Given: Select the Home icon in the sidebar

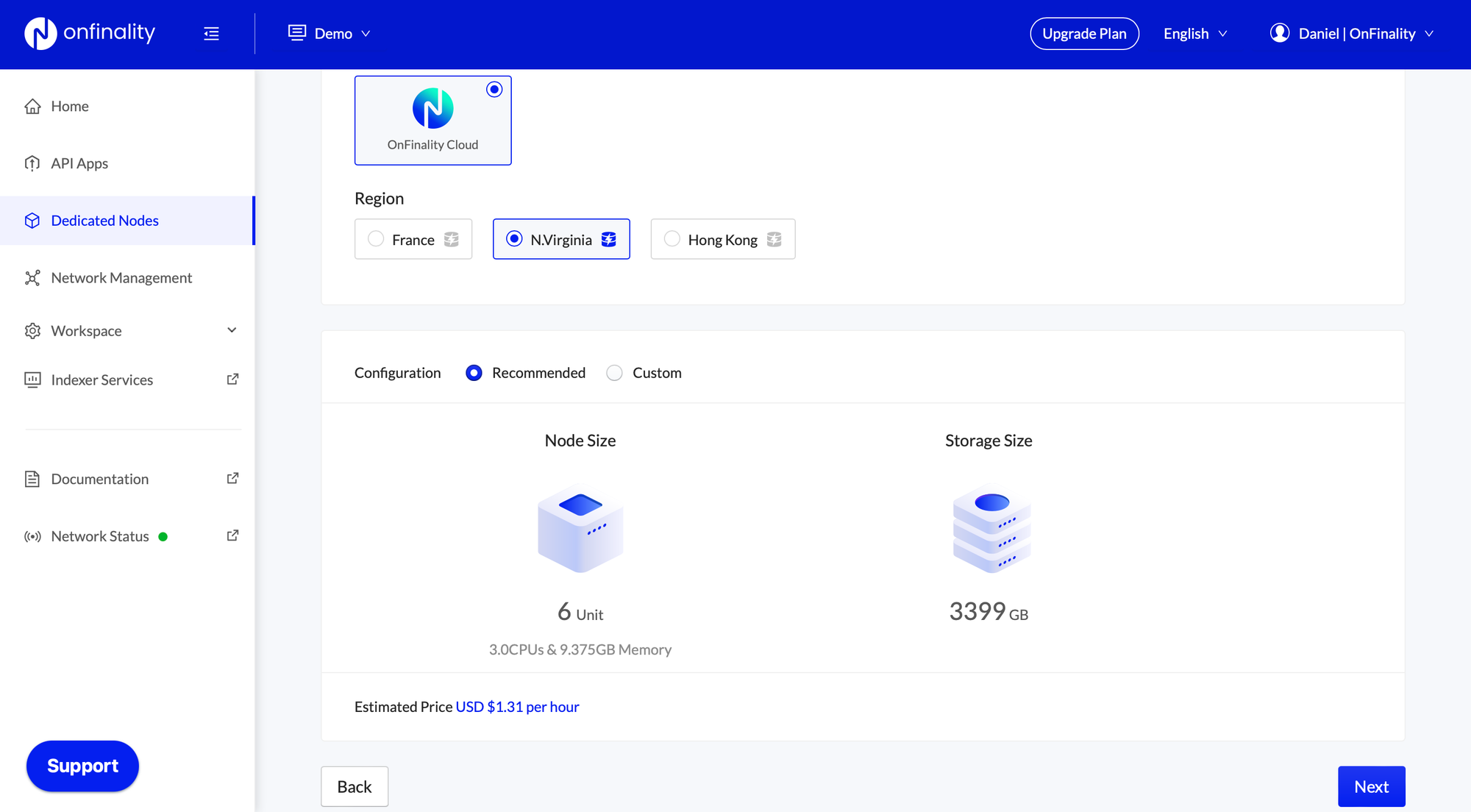Looking at the screenshot, I should coord(32,106).
